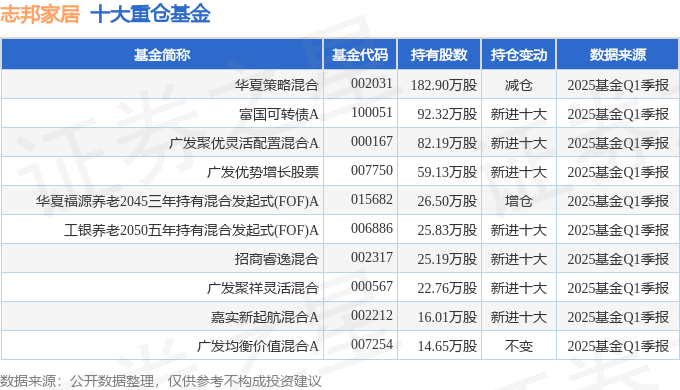The height and width of the screenshot is (390, 680).
Task: Select fund code 000167
Action: [x=372, y=141]
